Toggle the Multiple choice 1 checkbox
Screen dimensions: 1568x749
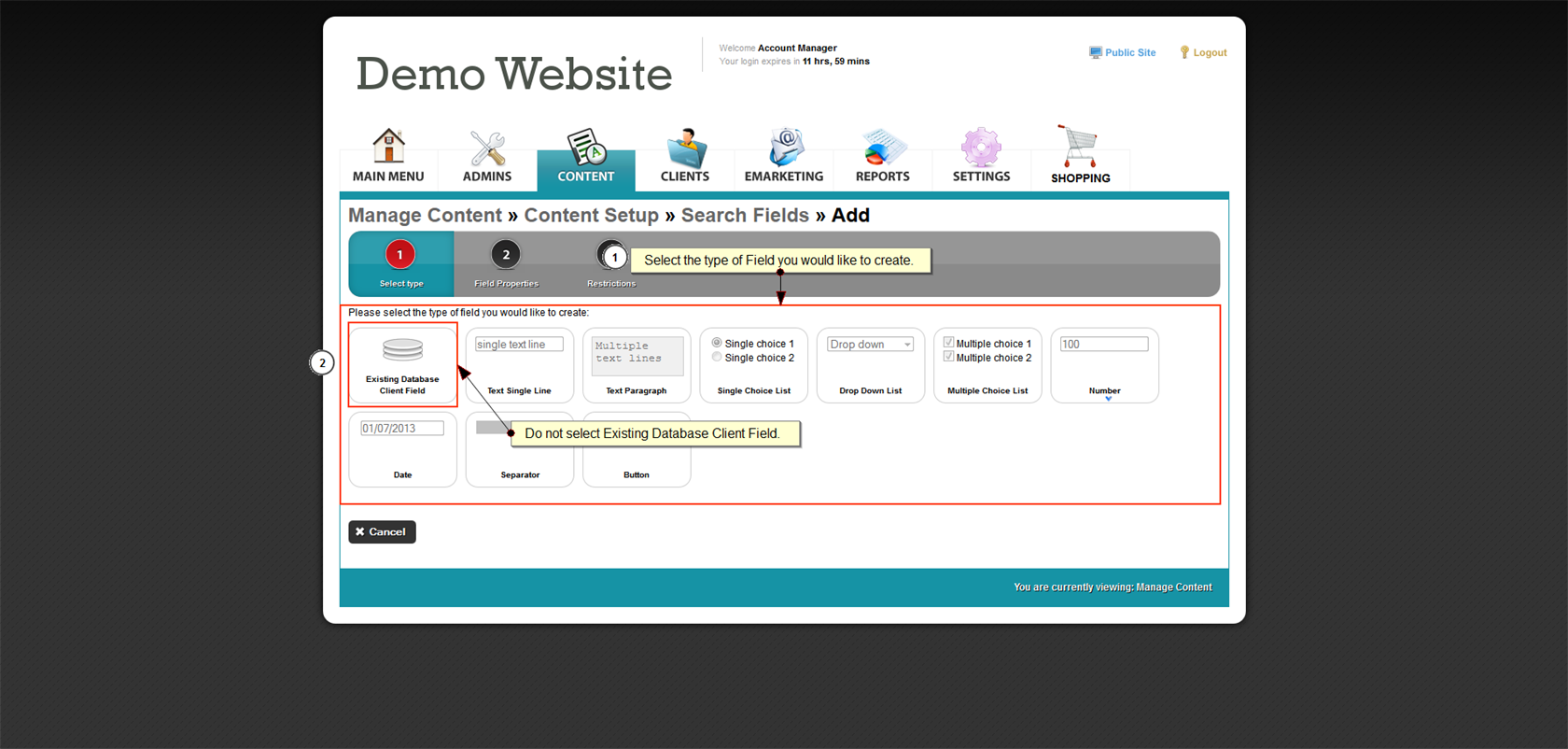pyautogui.click(x=948, y=343)
